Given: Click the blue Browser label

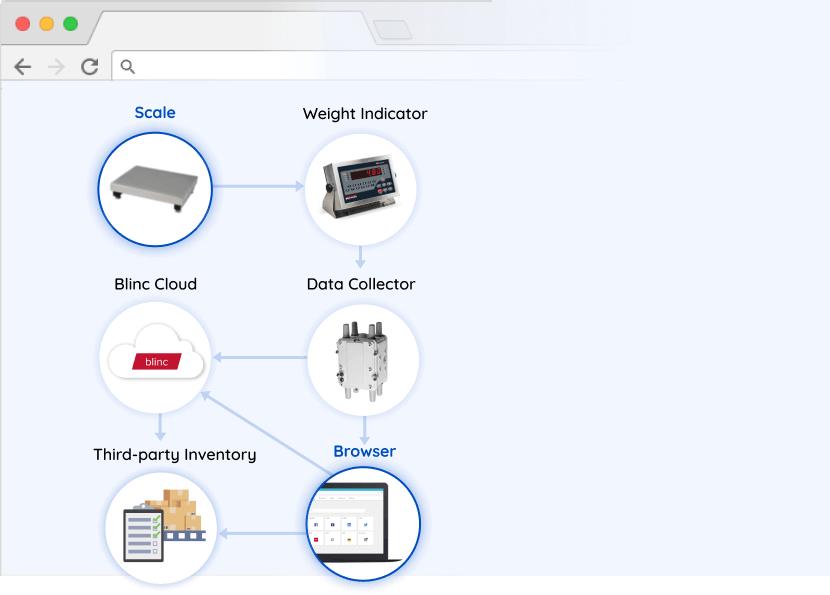Looking at the screenshot, I should point(364,452).
